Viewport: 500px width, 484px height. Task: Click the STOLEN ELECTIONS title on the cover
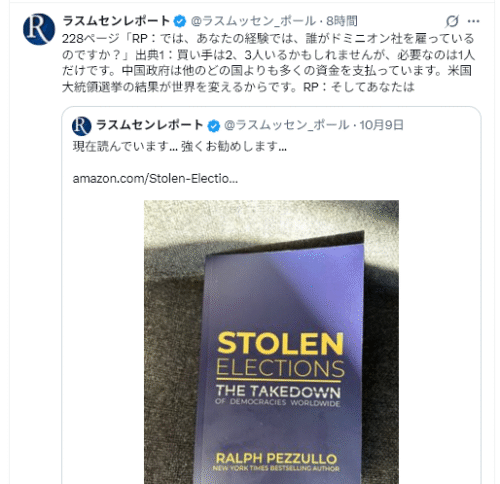[280, 355]
